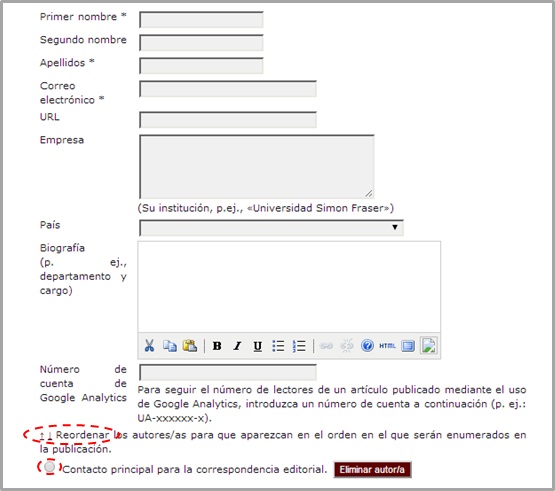Click the Correo electrónico input field
Image resolution: width=555 pixels, height=491 pixels.
point(228,89)
